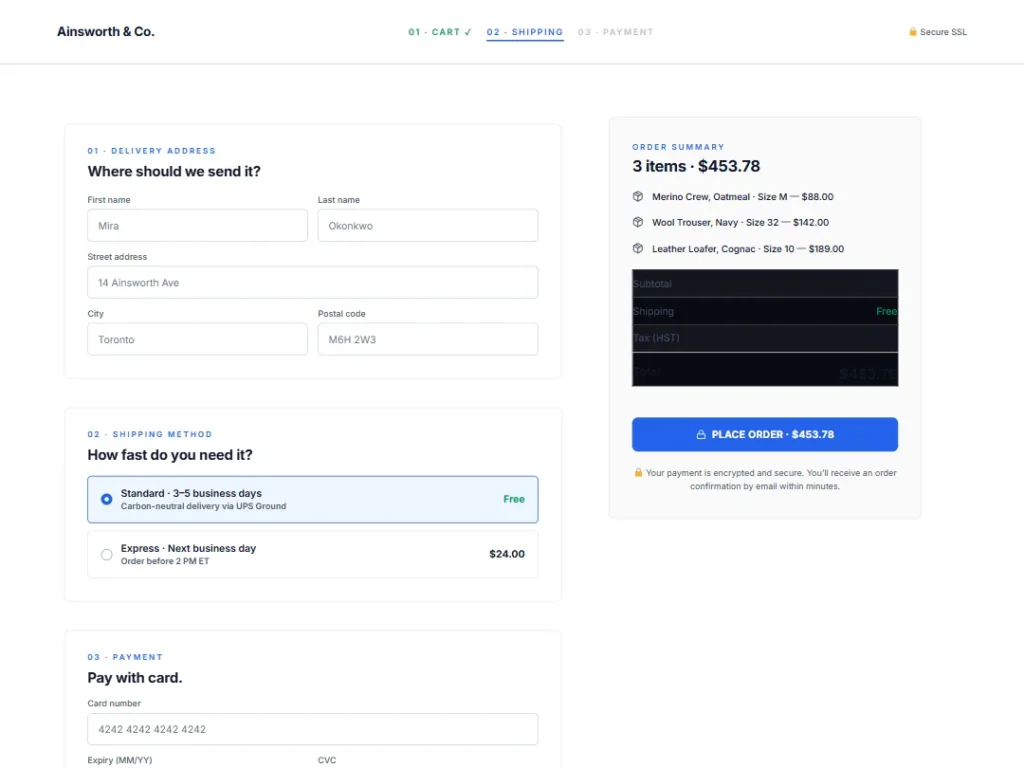This screenshot has height=768, width=1024.
Task: Click the Subtotal row in order summary
Action: pyautogui.click(x=765, y=284)
